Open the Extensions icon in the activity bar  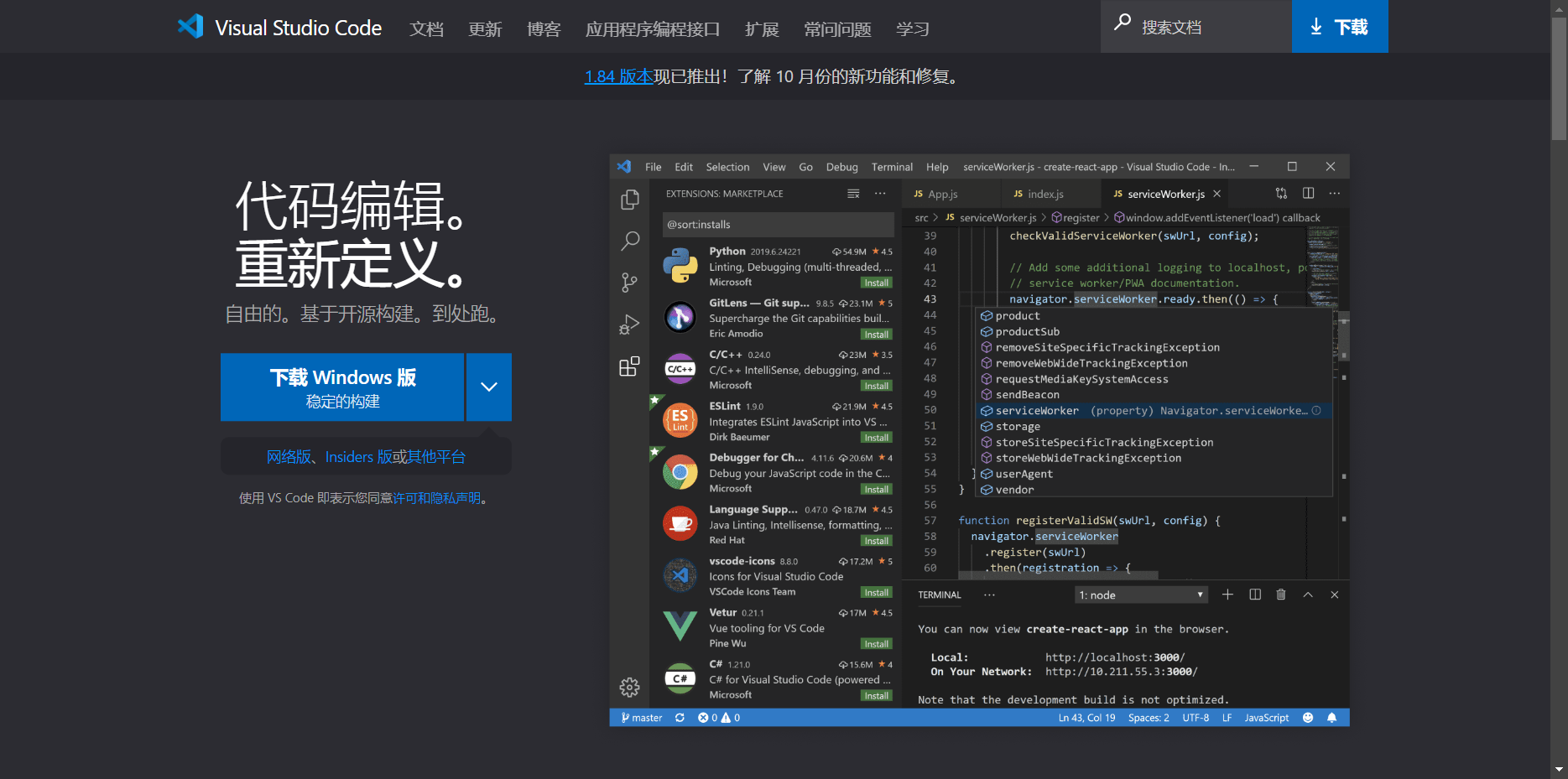pyautogui.click(x=629, y=366)
